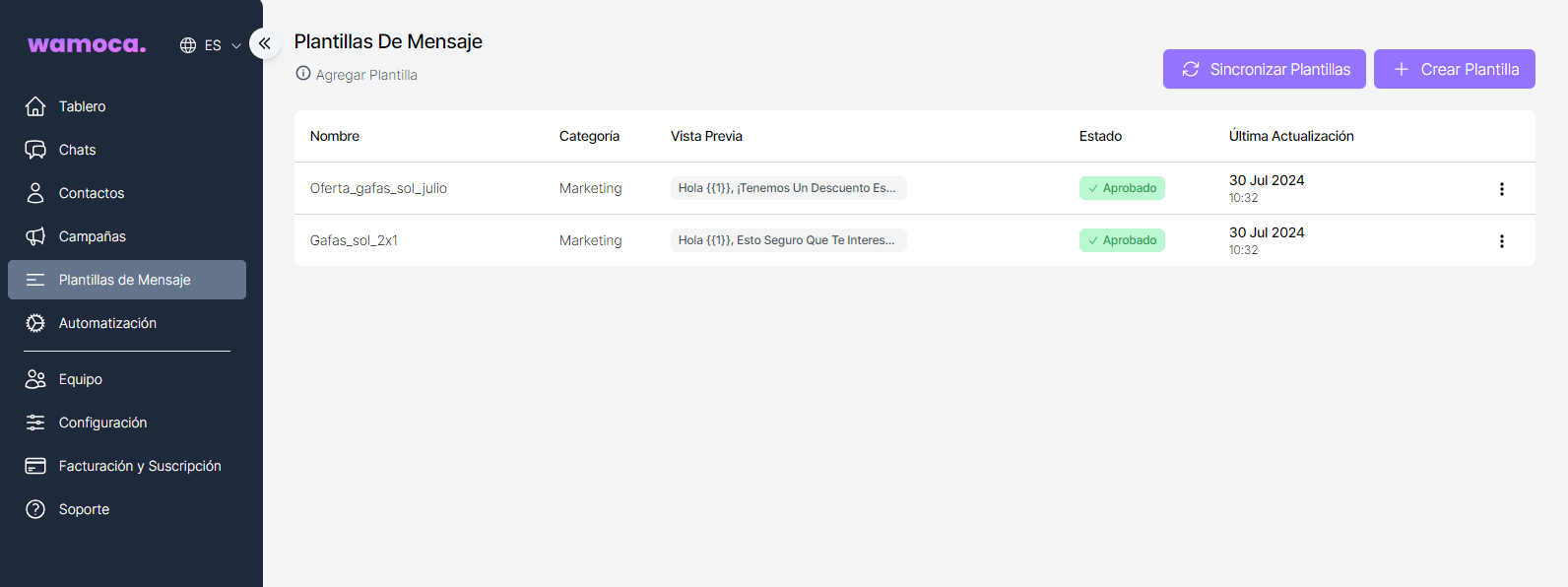1568x587 pixels.
Task: Click the Contactos person icon
Action: pos(35,193)
